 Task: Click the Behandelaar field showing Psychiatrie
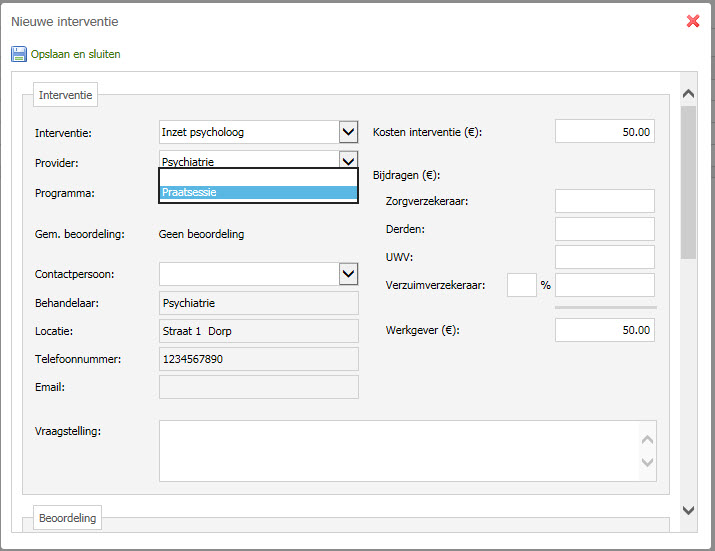[259, 303]
